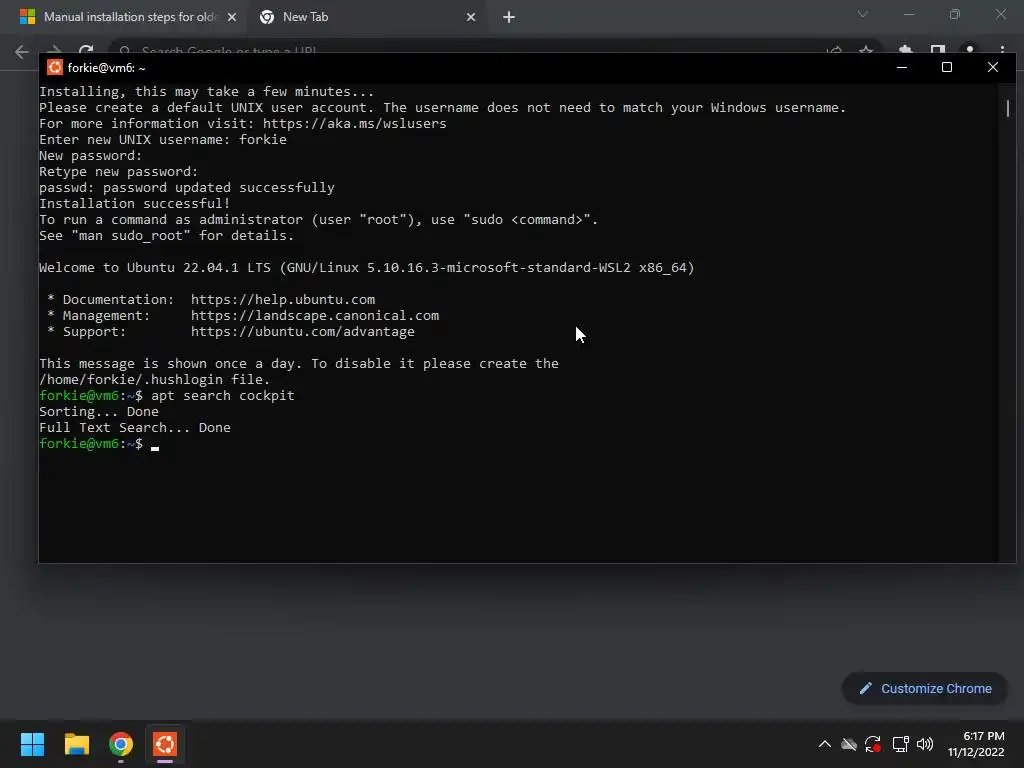The width and height of the screenshot is (1024, 768).
Task: Select the Ubuntu terminal taskbar icon
Action: coord(165,744)
